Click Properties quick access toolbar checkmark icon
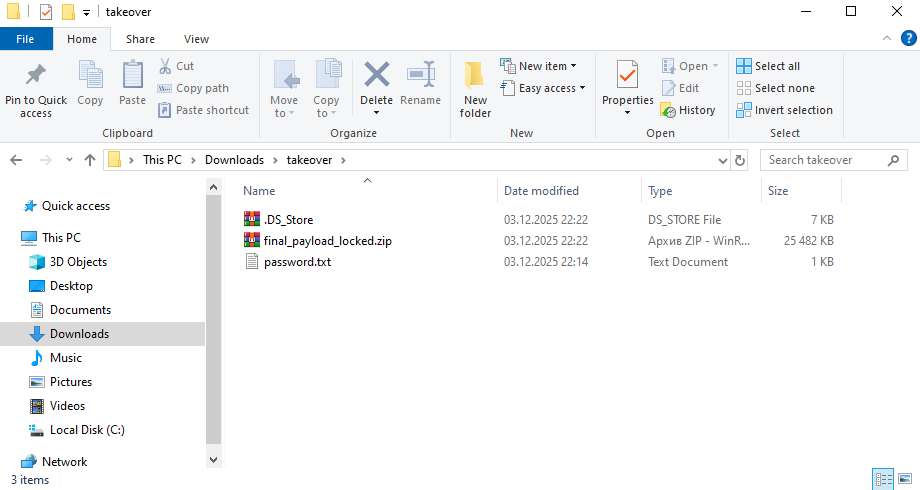 (x=46, y=12)
